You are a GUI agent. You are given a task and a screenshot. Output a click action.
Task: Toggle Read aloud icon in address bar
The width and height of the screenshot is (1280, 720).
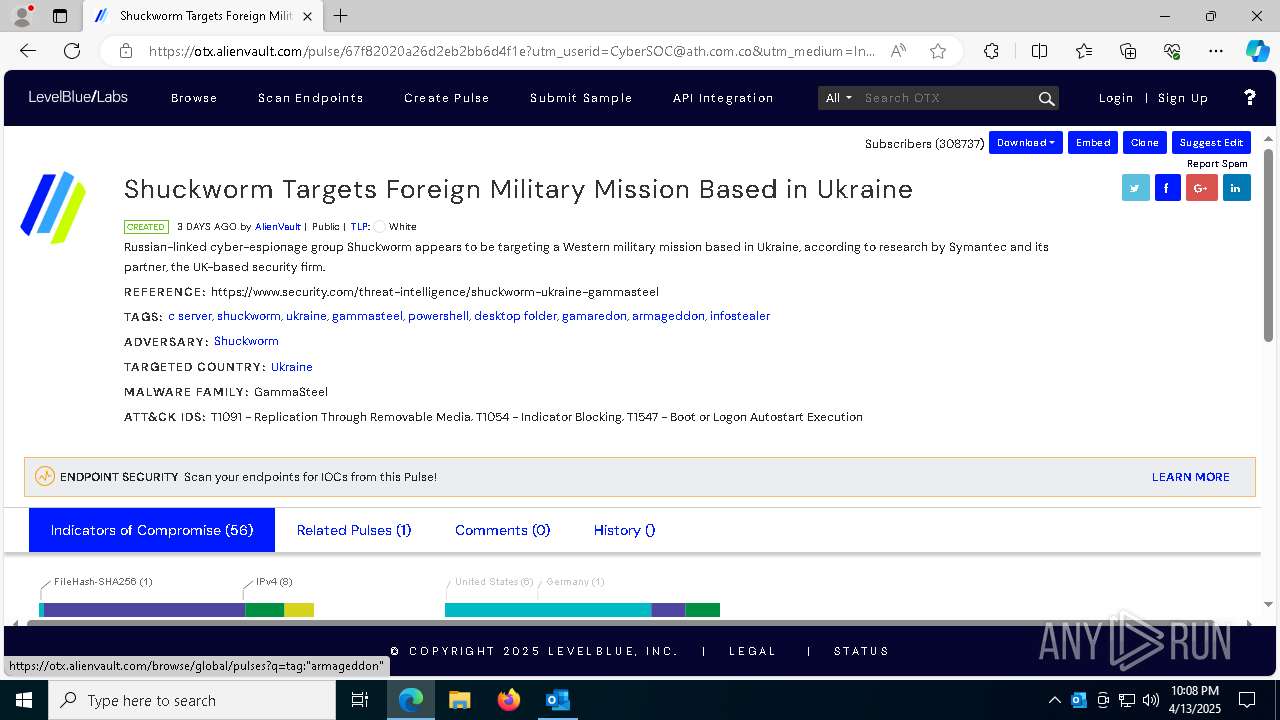[x=898, y=51]
